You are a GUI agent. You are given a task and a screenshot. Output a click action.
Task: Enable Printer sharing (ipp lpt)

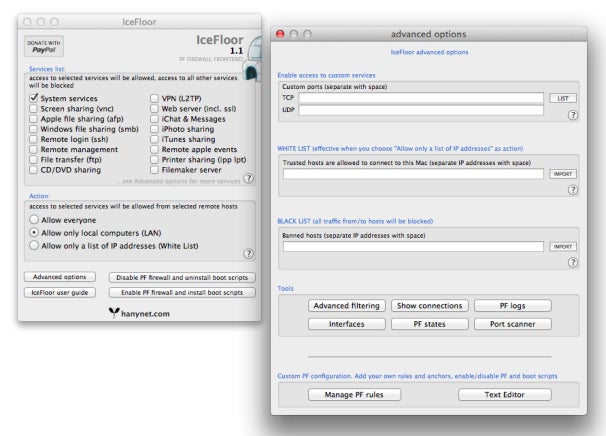click(154, 159)
